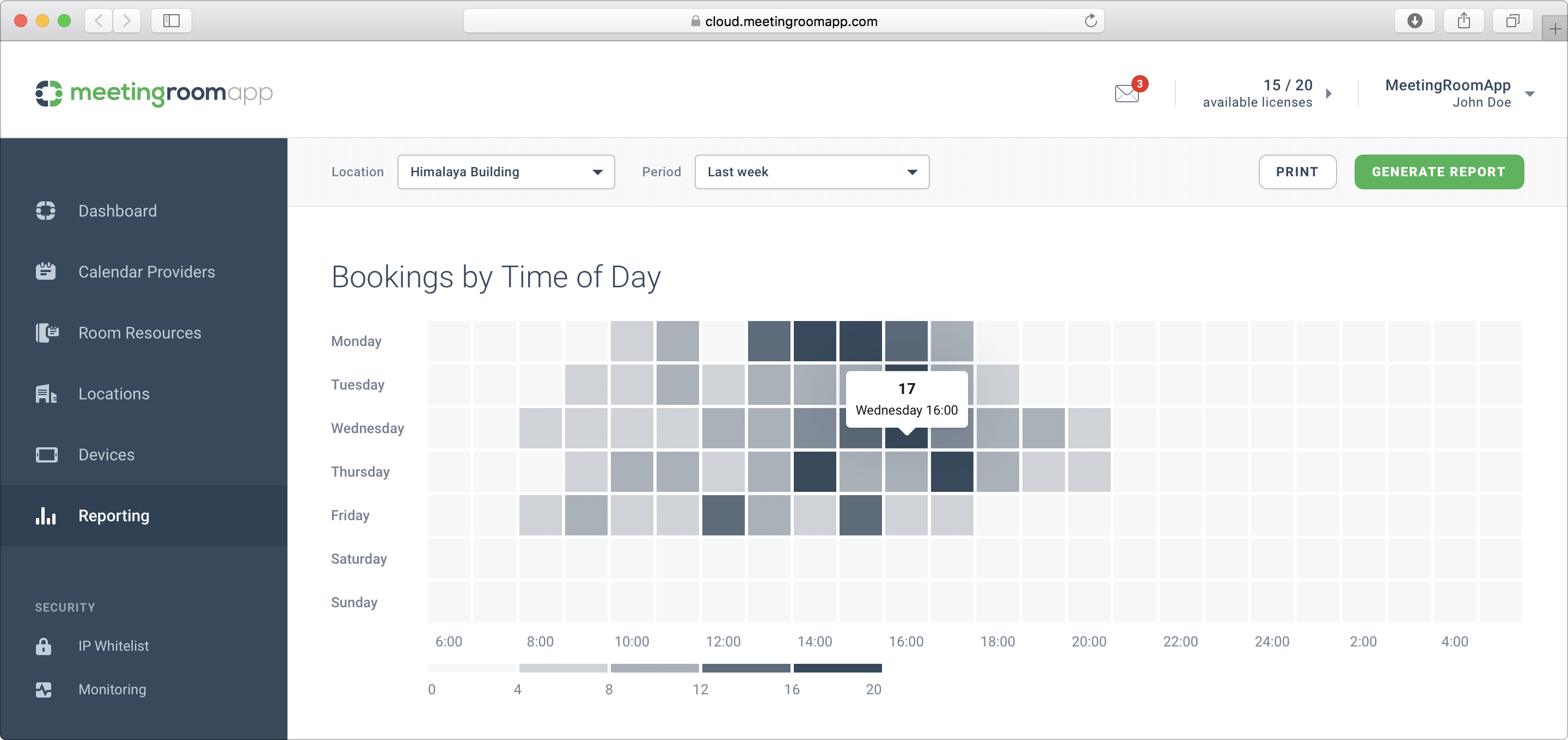
Task: Click the PRINT button
Action: pos(1297,171)
